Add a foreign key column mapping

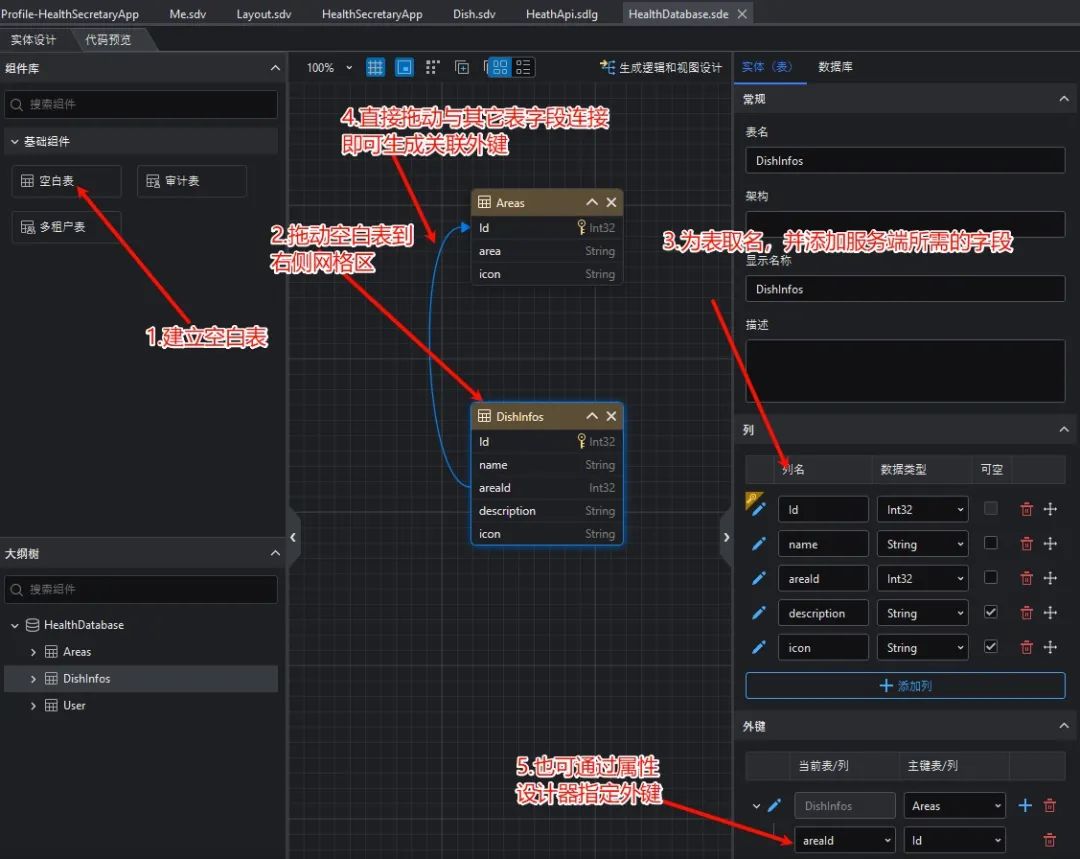[x=1025, y=805]
